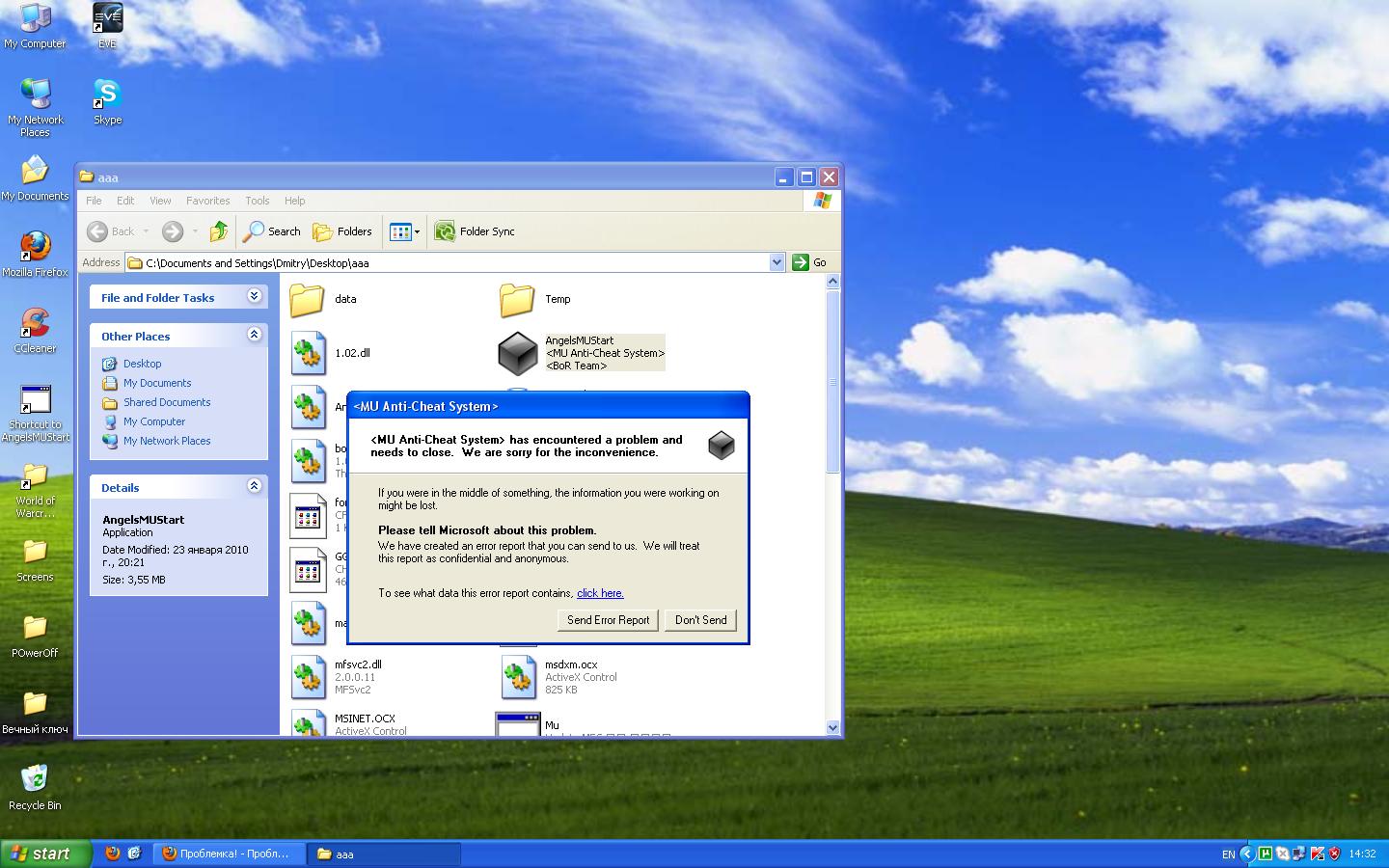Click the Start button
Viewport: 1389px width, 868px height.
point(46,854)
